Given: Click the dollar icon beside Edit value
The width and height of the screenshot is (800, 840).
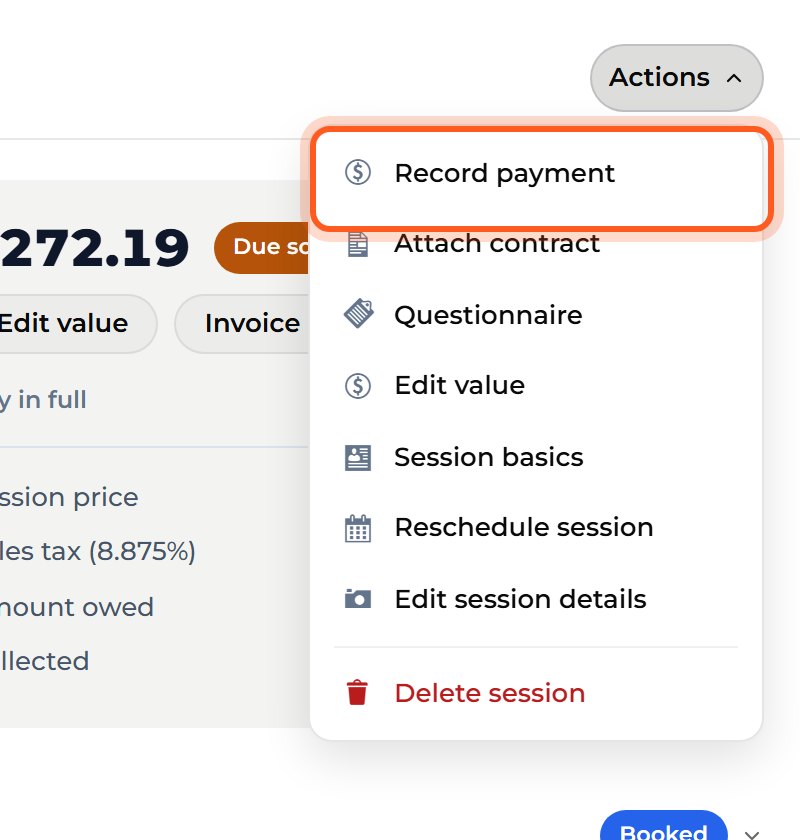Looking at the screenshot, I should [x=357, y=386].
